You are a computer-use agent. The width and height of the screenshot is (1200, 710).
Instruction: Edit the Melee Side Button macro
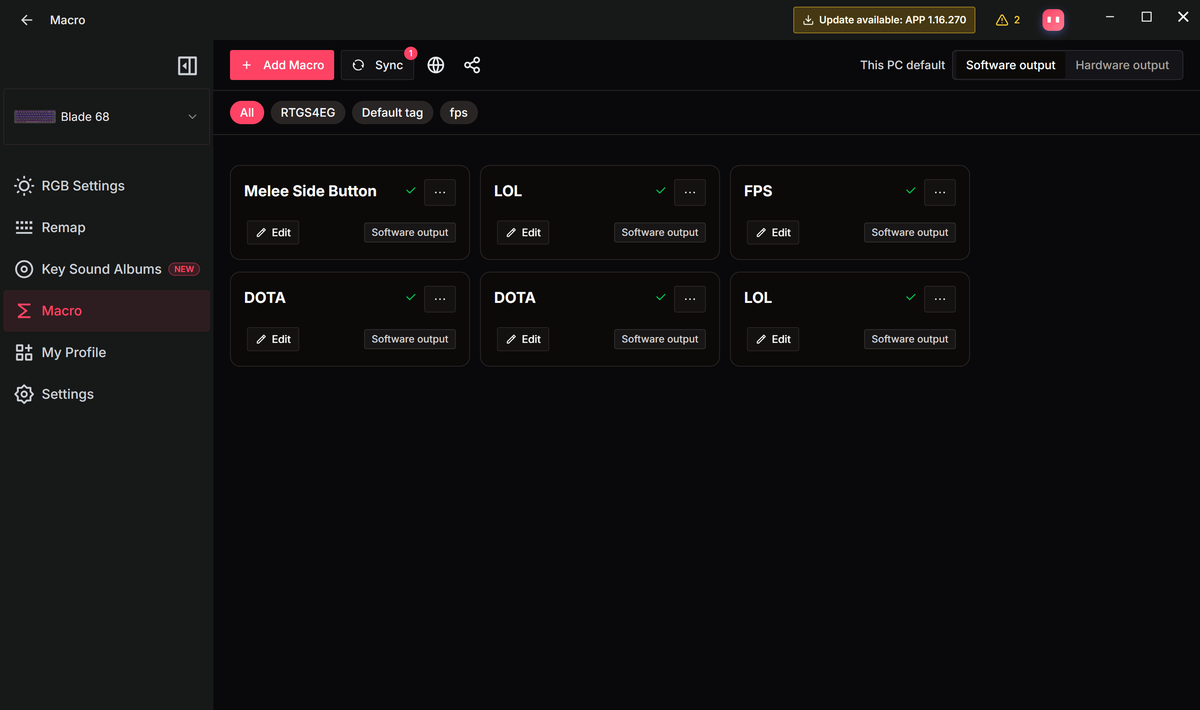273,233
